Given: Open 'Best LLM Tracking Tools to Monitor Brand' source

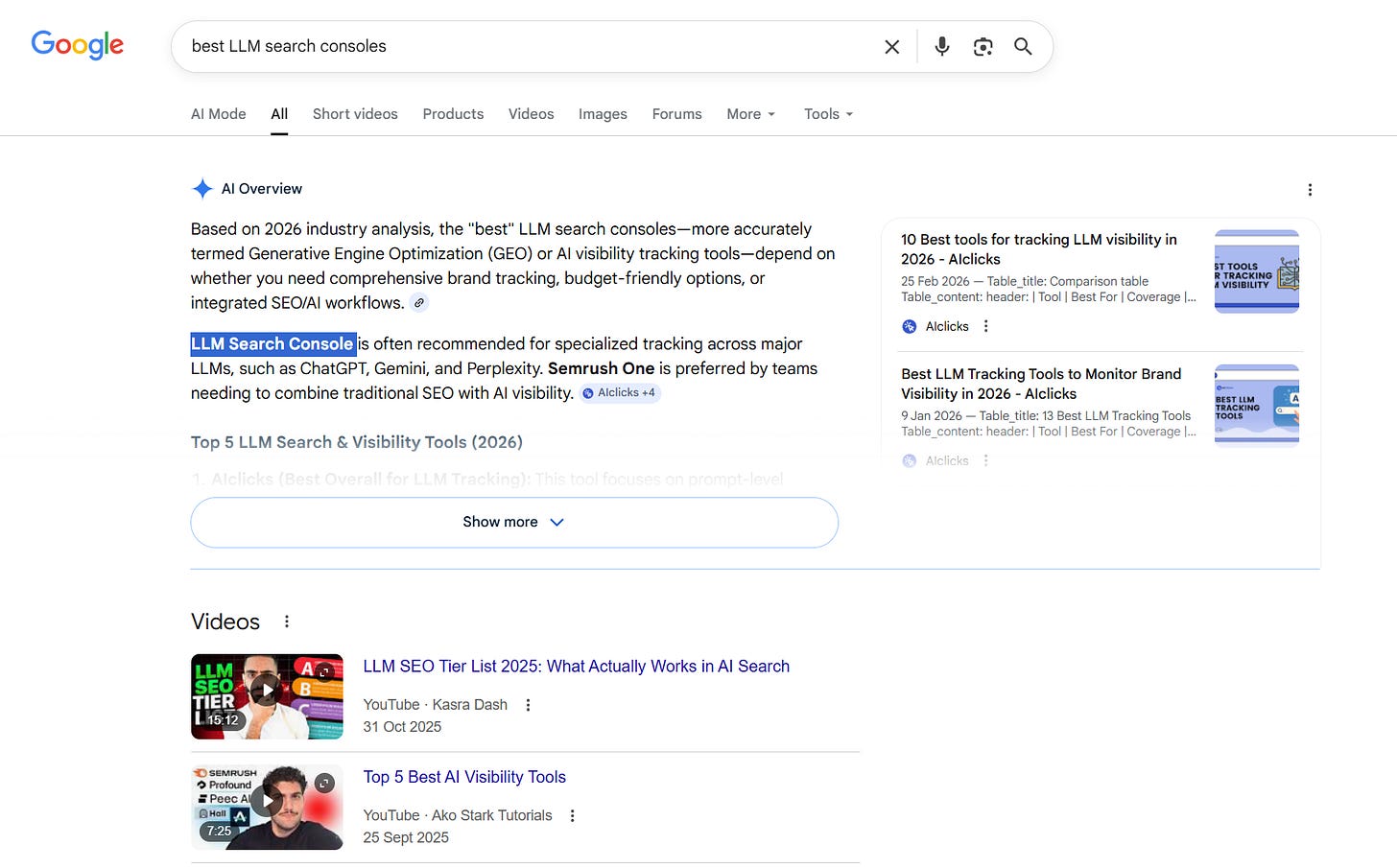Looking at the screenshot, I should (1041, 384).
